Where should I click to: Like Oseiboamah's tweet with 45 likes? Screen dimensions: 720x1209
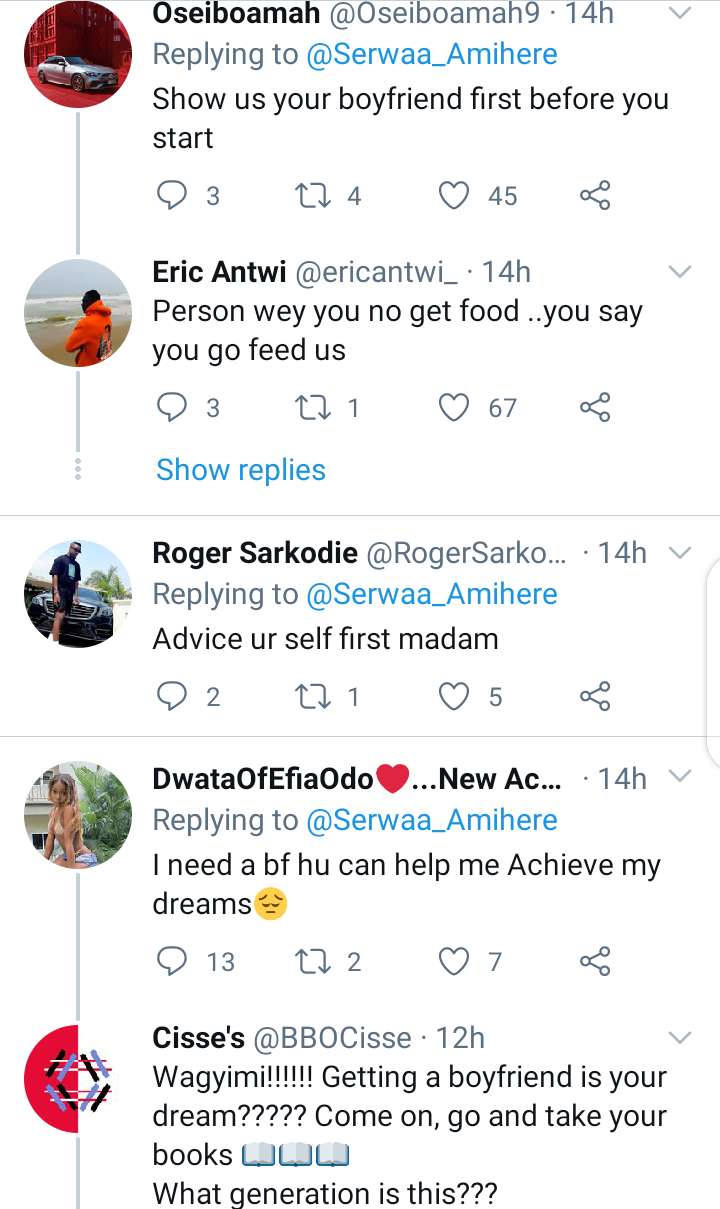coord(454,195)
